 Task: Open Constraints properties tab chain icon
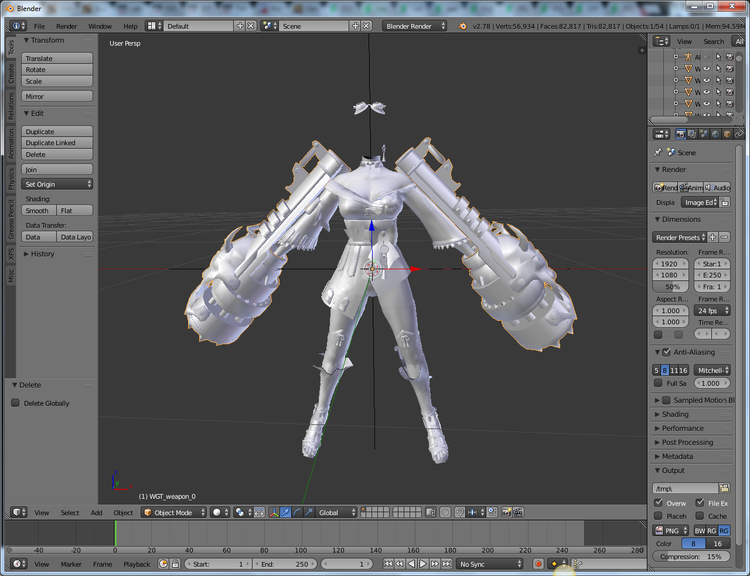point(739,134)
